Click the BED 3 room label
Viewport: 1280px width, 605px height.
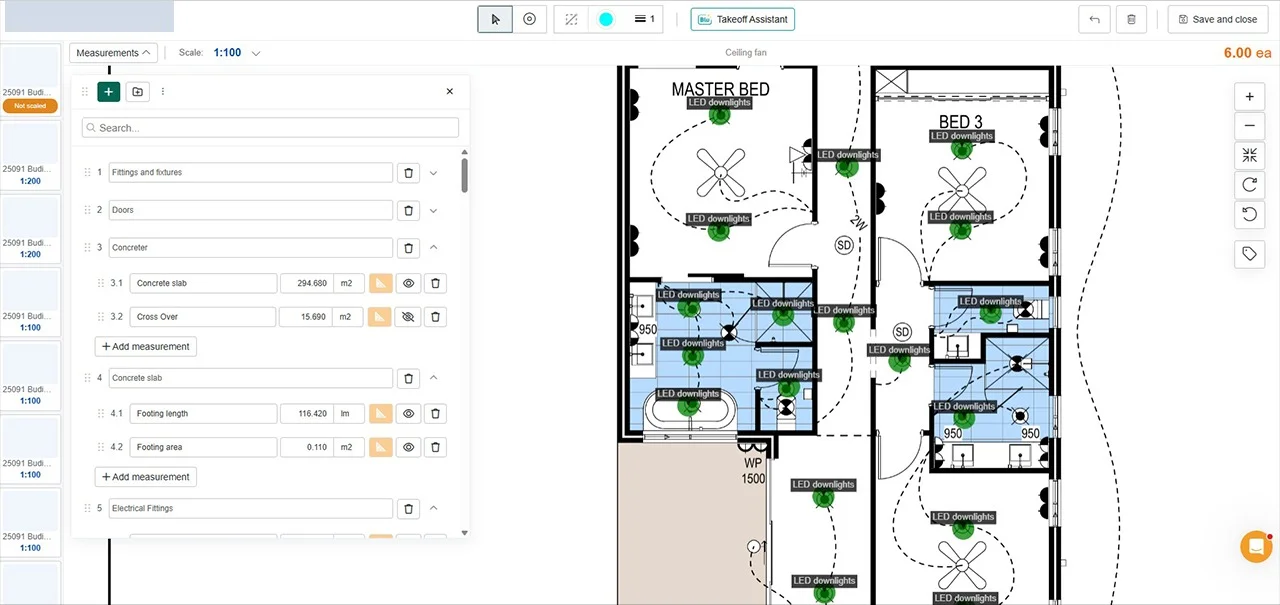(x=959, y=122)
